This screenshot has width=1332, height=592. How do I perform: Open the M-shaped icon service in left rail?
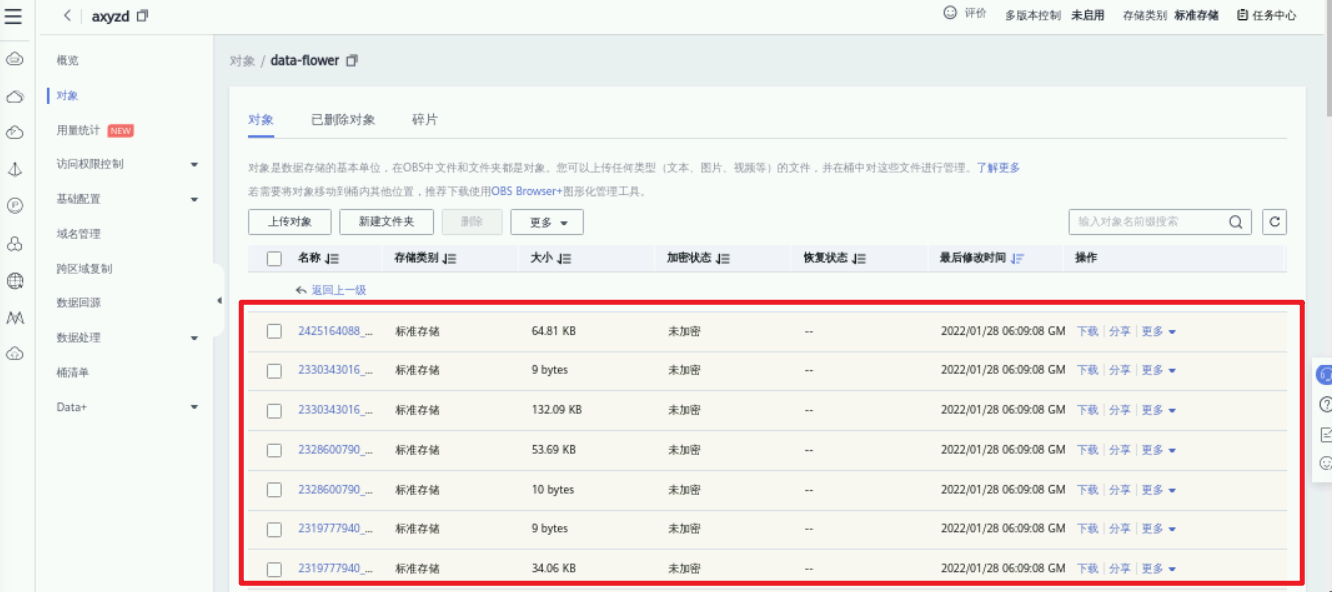pos(15,318)
